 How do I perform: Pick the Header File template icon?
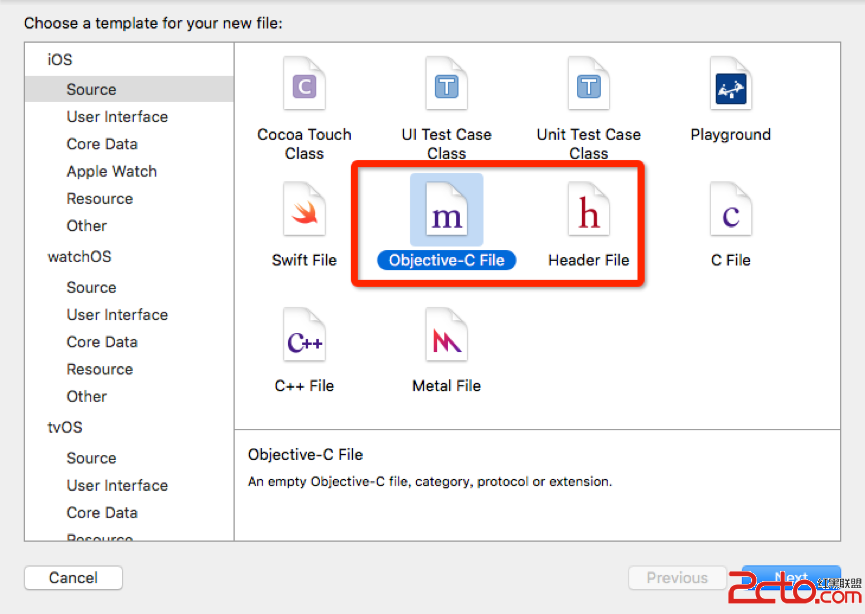(x=588, y=213)
